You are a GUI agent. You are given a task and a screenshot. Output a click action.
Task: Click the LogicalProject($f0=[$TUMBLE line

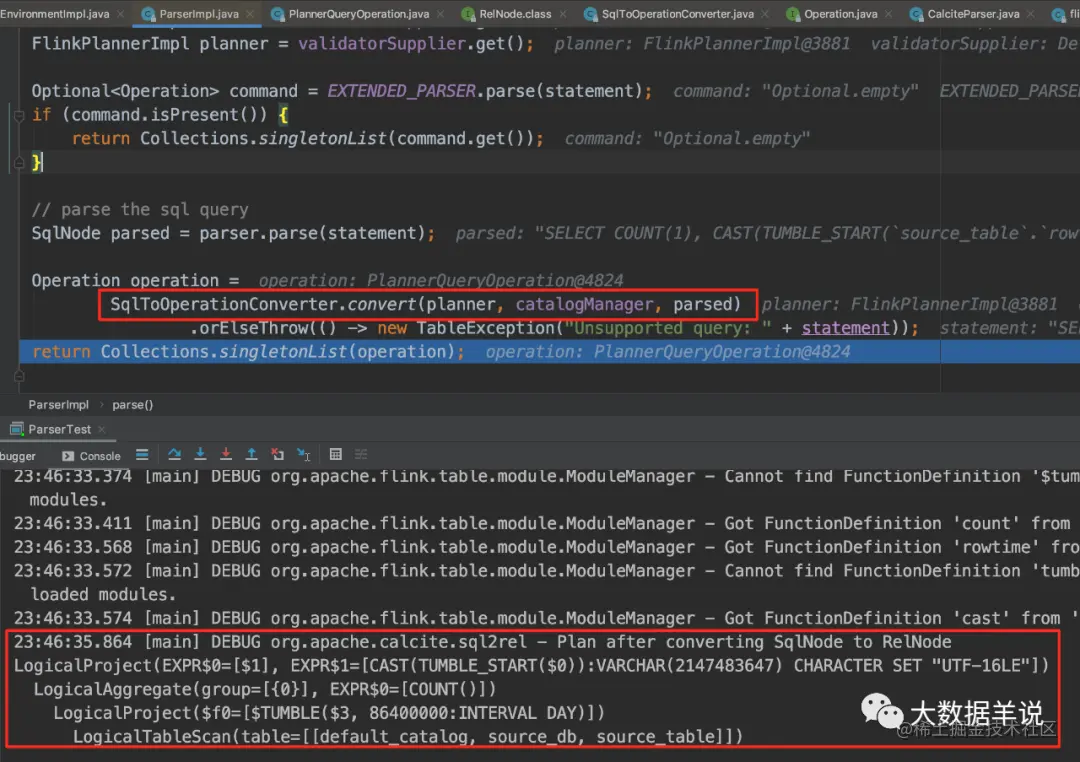point(329,713)
